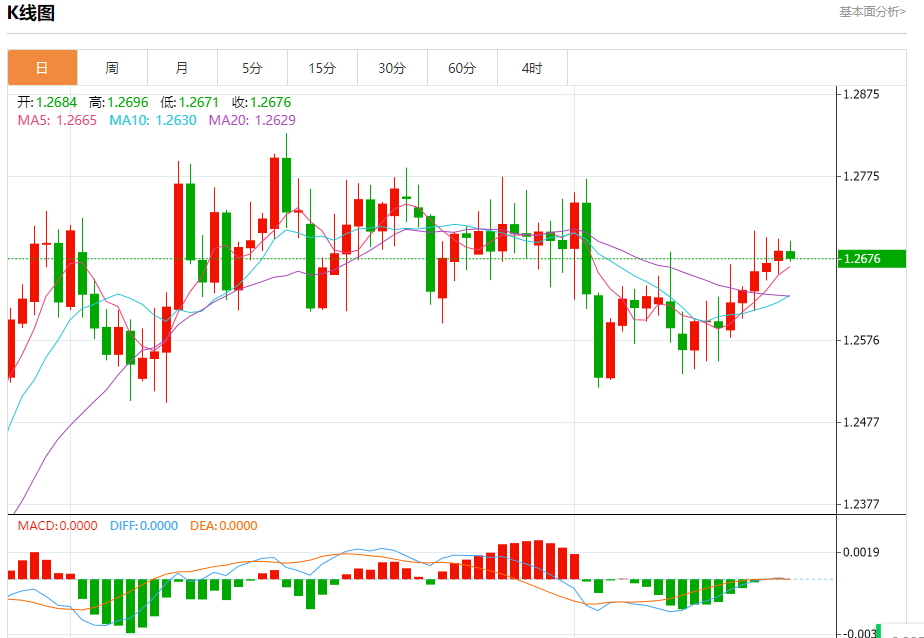Click the 开 opening price value 1.2684
The image size is (924, 638).
50,102
